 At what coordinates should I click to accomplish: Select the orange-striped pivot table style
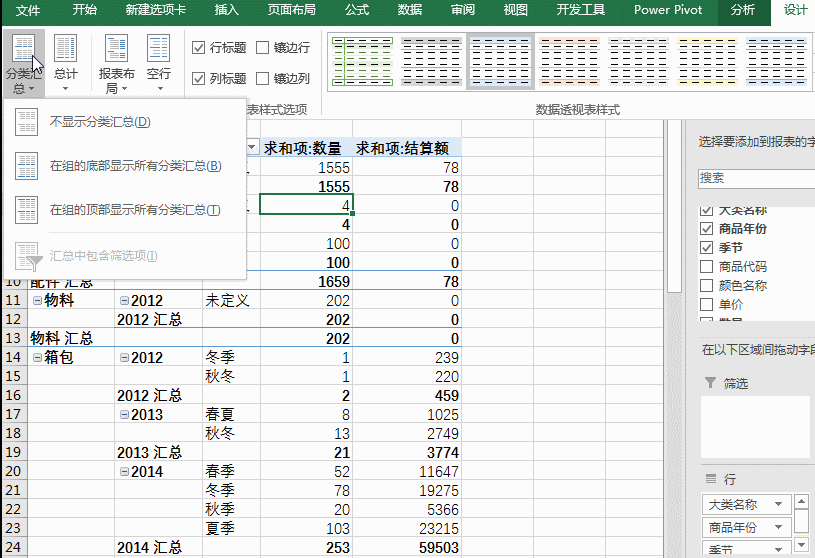[x=568, y=60]
